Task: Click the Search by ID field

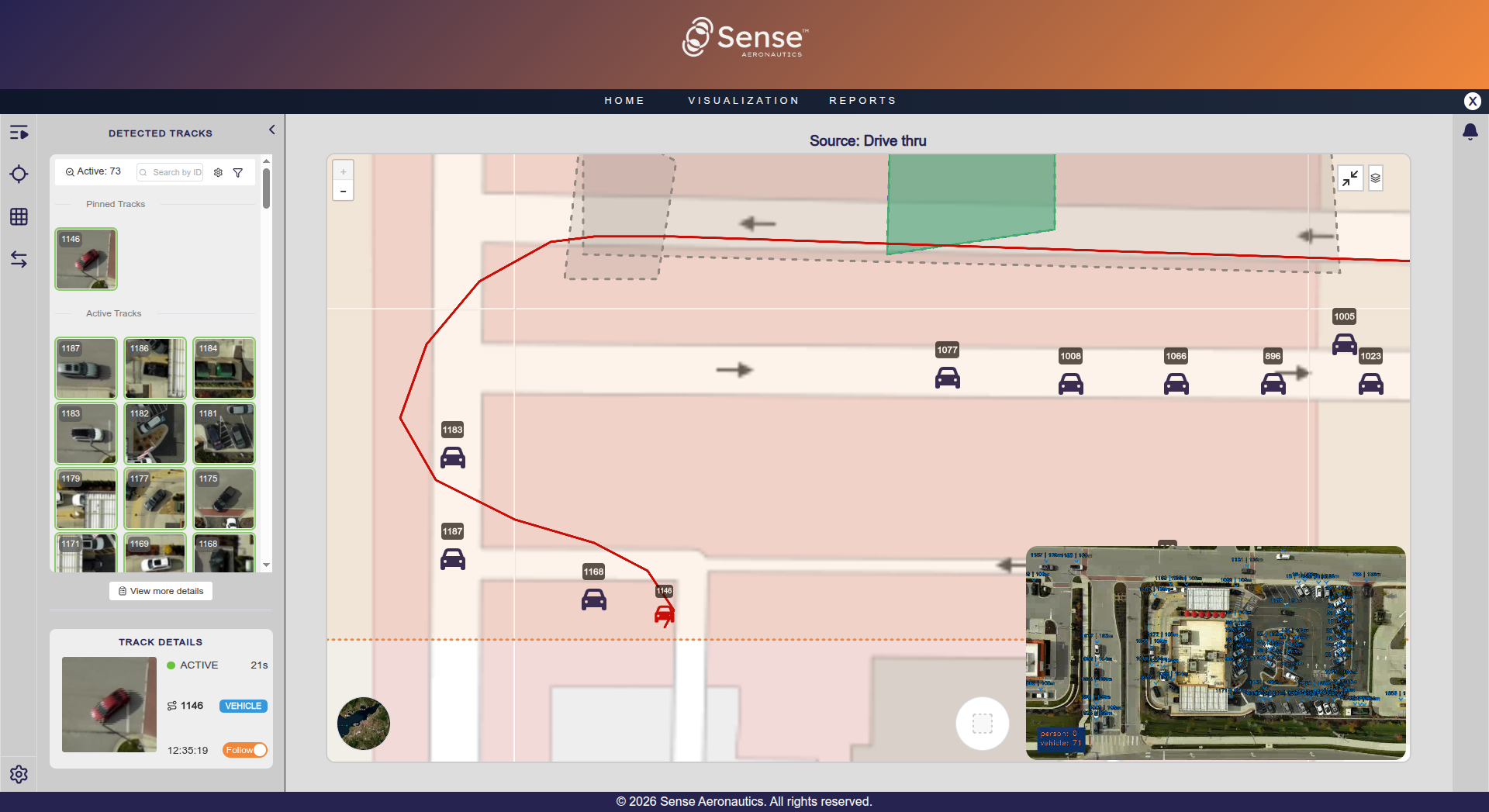Action: pyautogui.click(x=170, y=172)
